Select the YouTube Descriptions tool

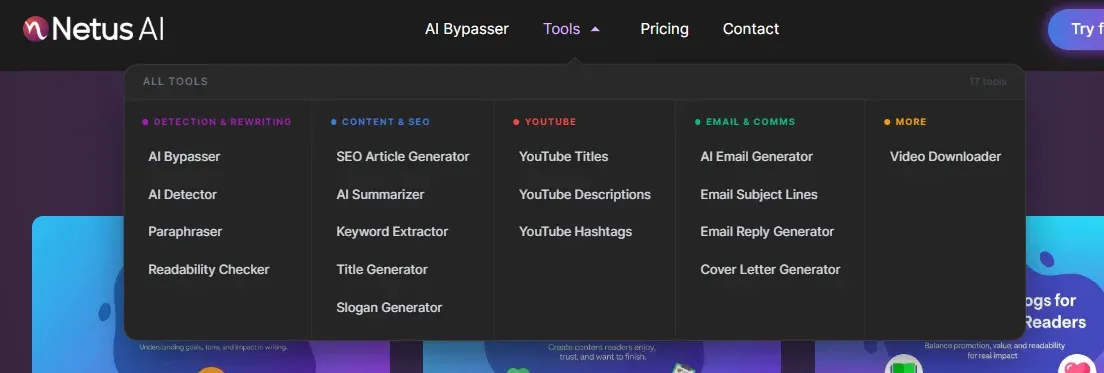coord(584,194)
